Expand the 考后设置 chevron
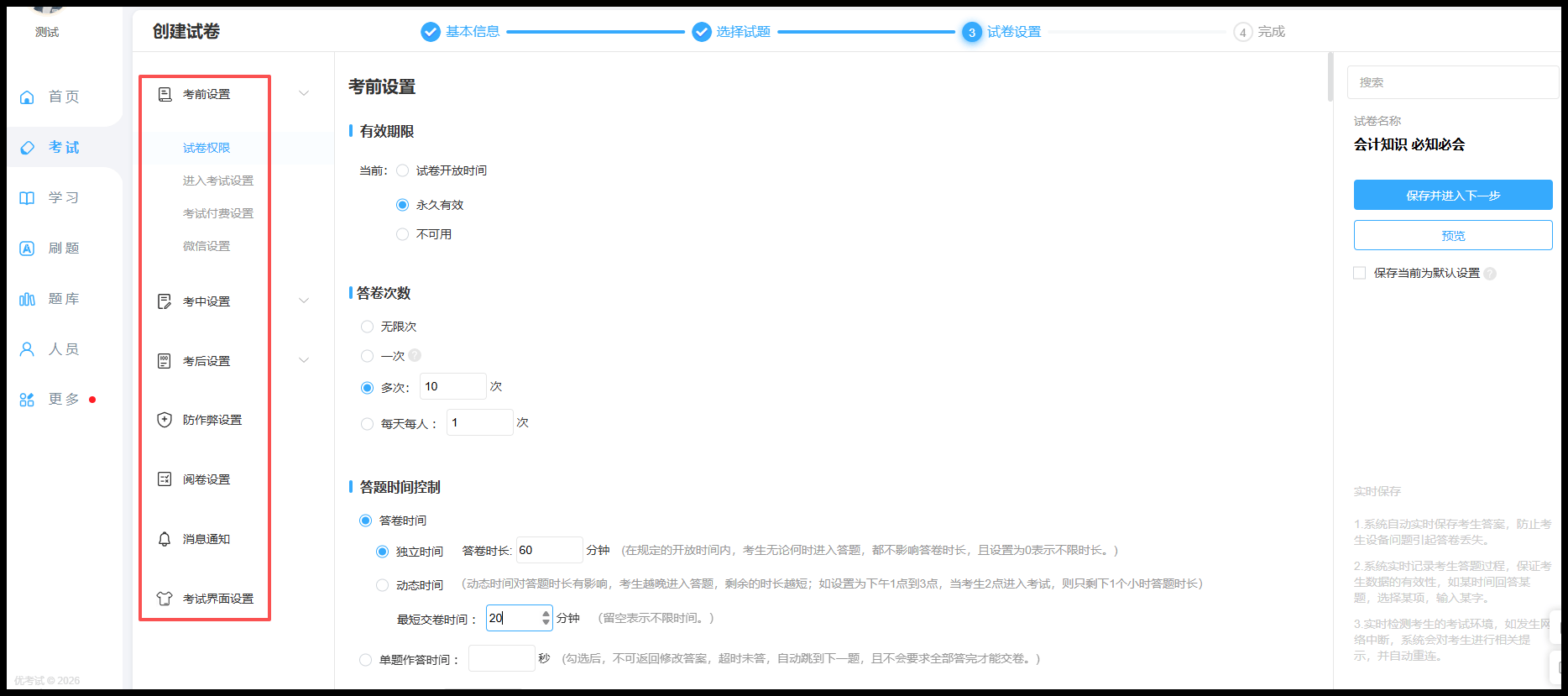Image resolution: width=1568 pixels, height=696 pixels. coord(304,360)
